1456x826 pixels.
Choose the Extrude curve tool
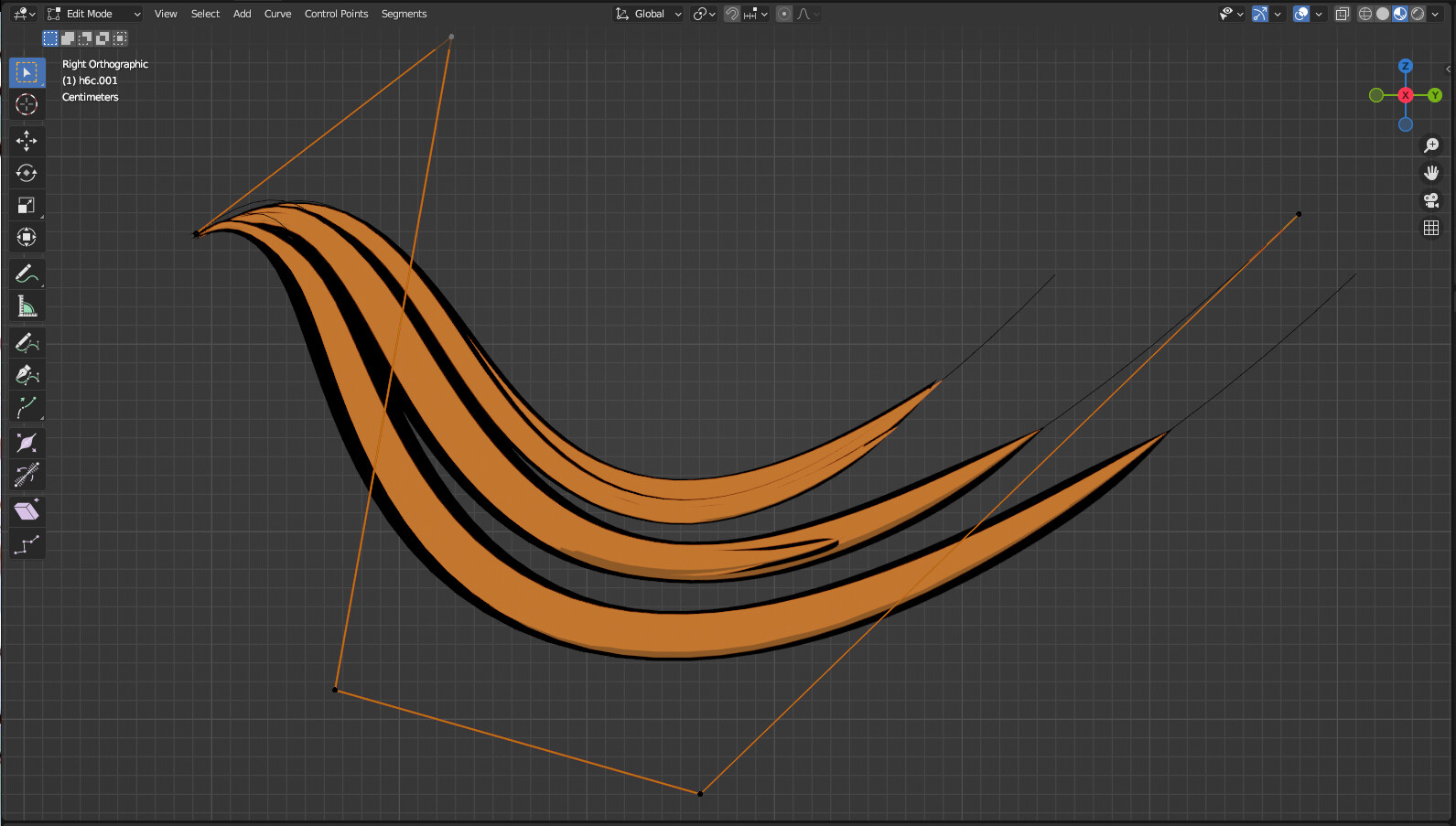(27, 407)
